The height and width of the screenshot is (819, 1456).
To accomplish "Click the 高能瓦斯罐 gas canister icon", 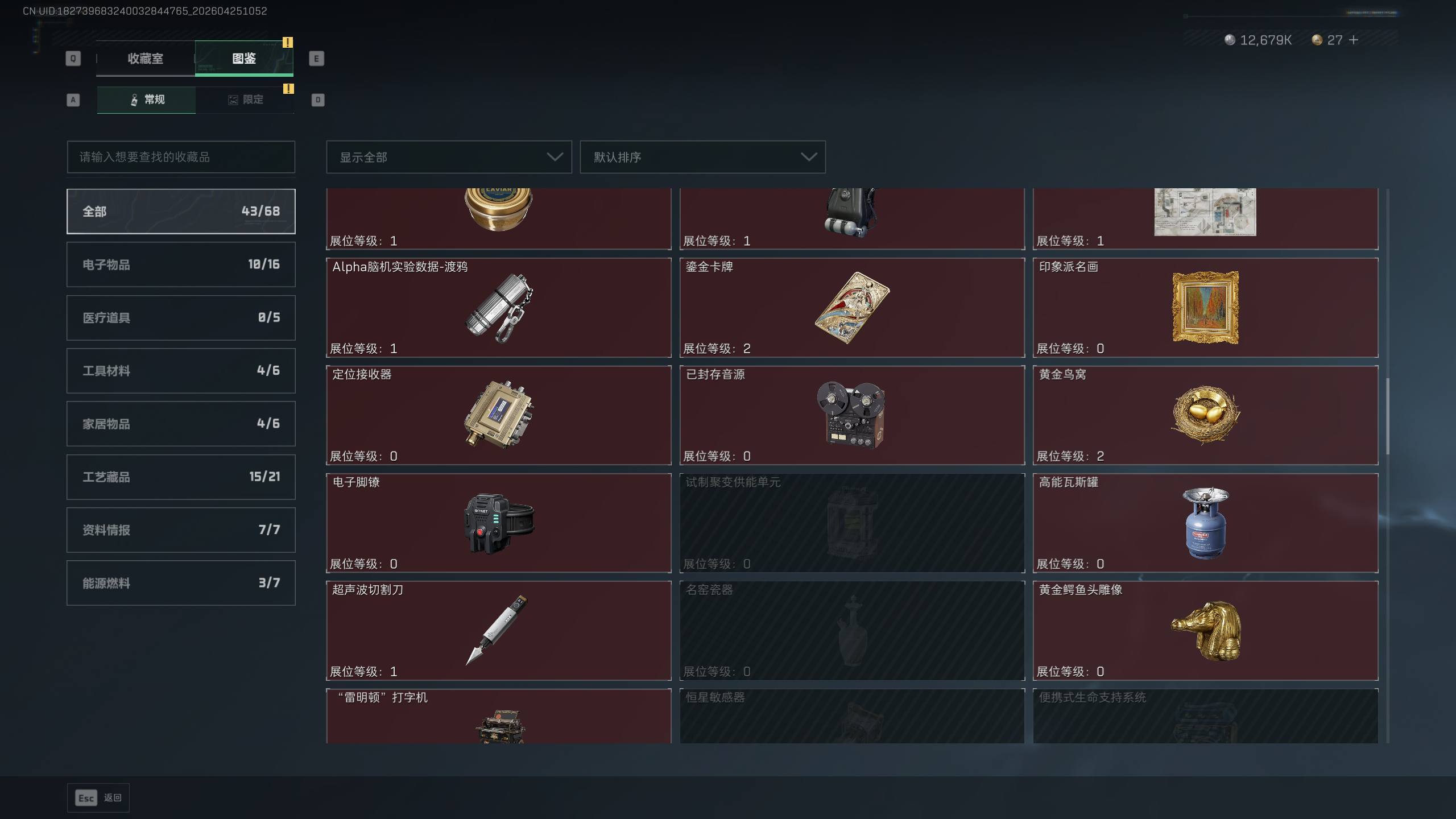I will pyautogui.click(x=1205, y=523).
